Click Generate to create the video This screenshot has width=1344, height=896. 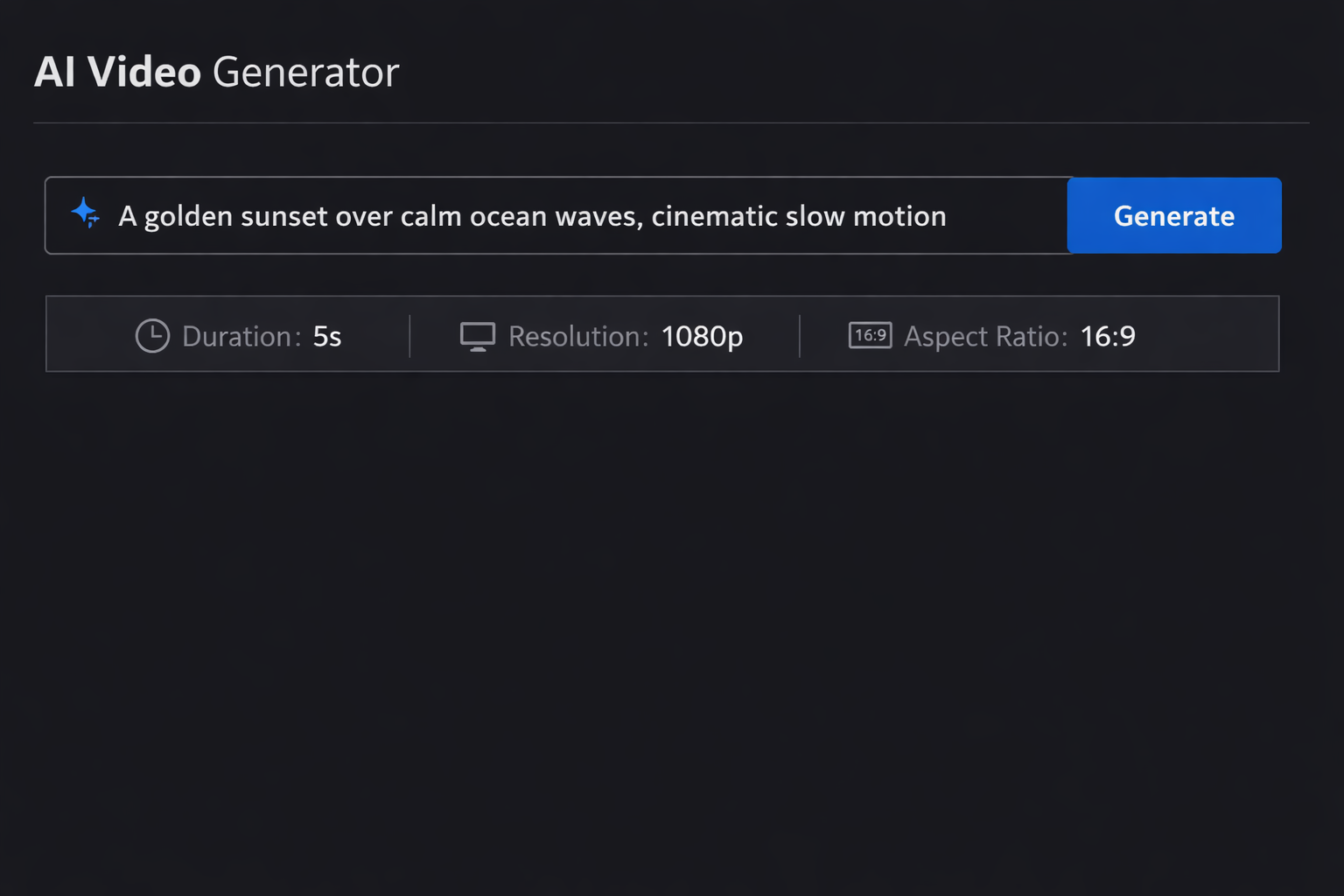pos(1173,215)
